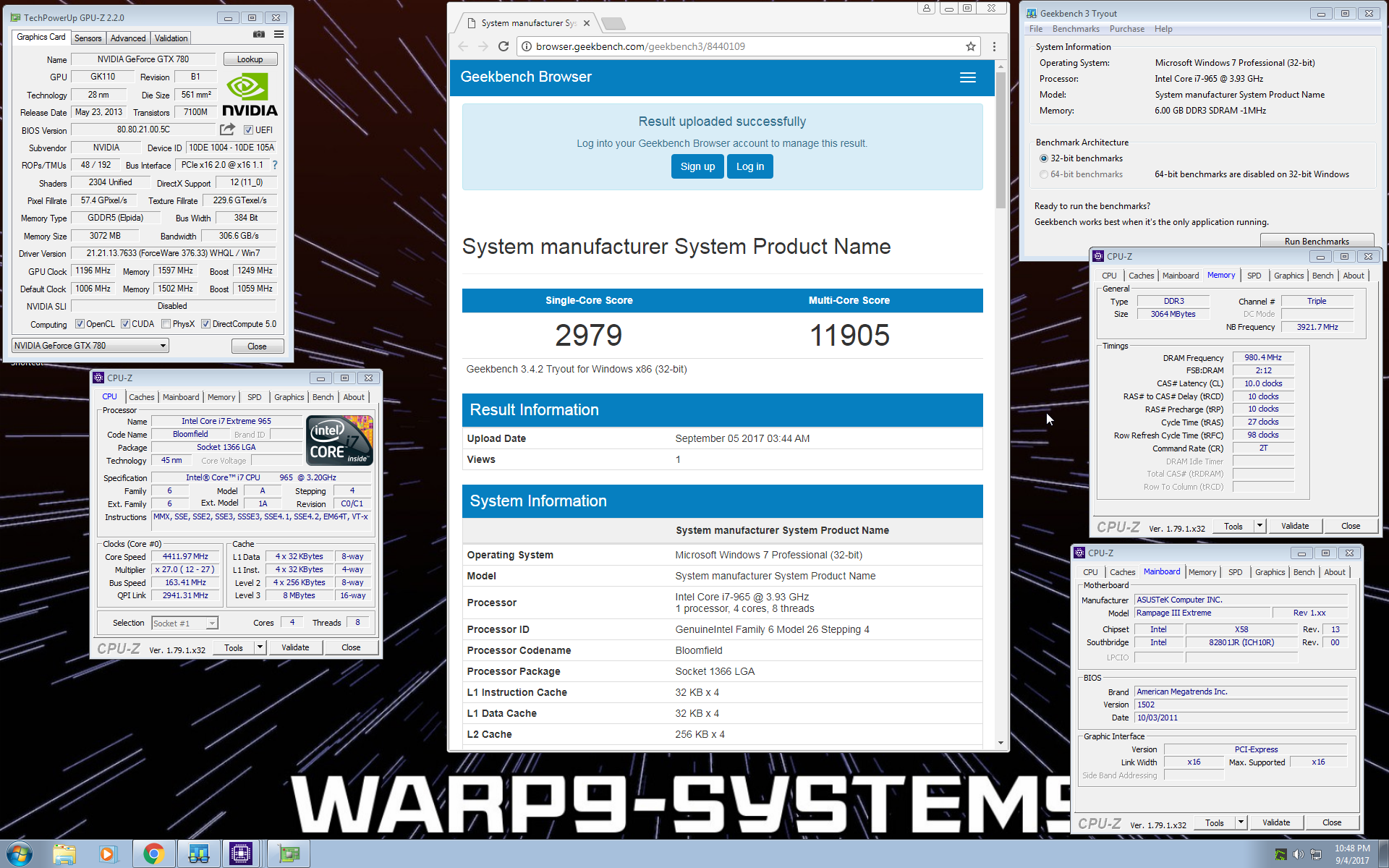Open the SPD tab in CPU-Z Memory window
1389x868 pixels.
pos(1254,276)
